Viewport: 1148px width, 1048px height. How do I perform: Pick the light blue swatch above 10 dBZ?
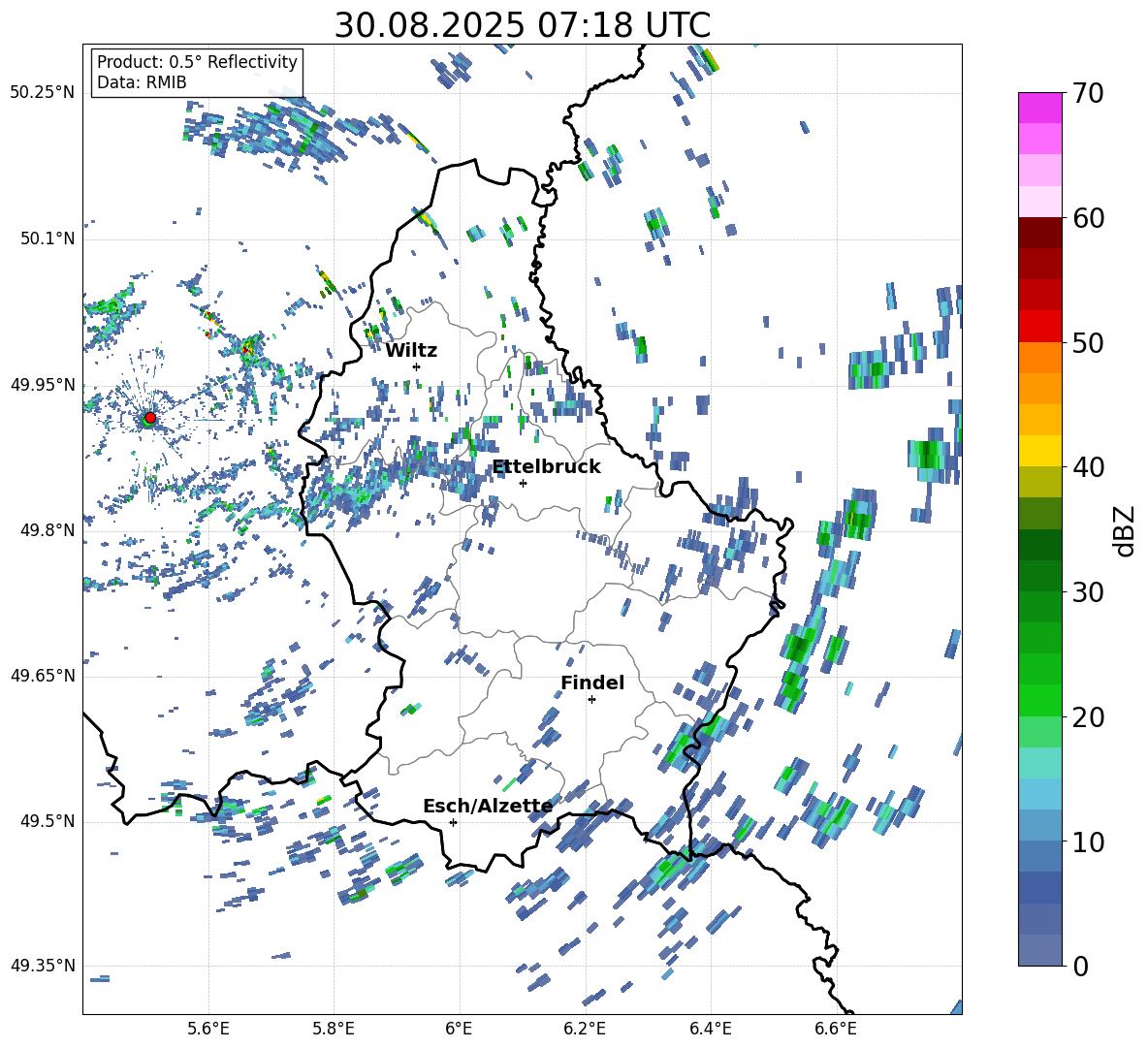pyautogui.click(x=1039, y=794)
